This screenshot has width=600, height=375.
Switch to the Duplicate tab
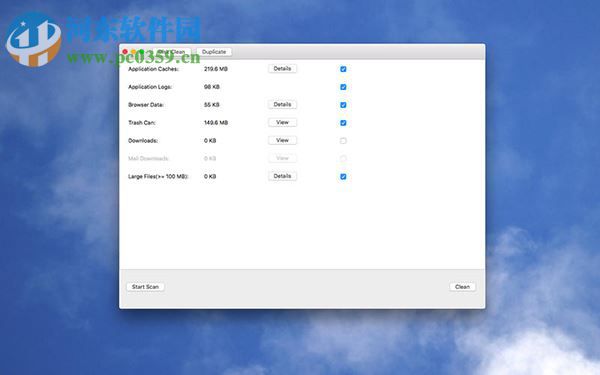coord(214,52)
